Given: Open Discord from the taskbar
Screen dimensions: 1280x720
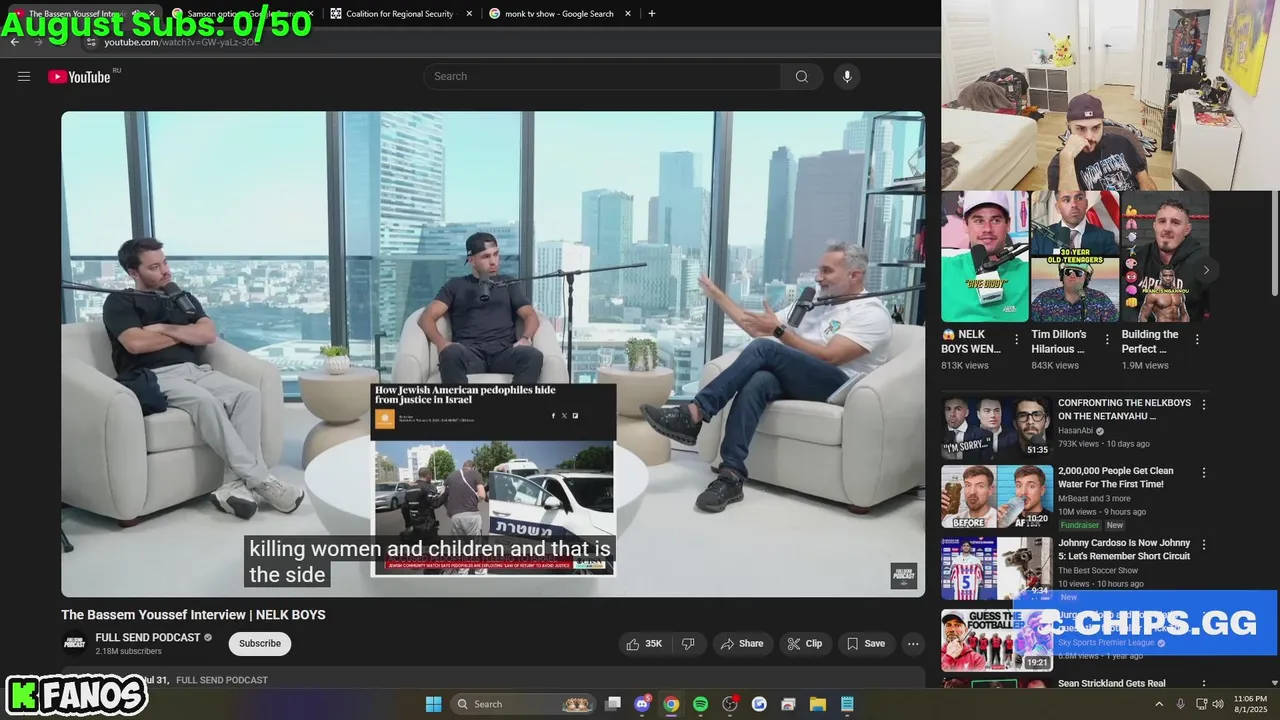Looking at the screenshot, I should point(642,704).
